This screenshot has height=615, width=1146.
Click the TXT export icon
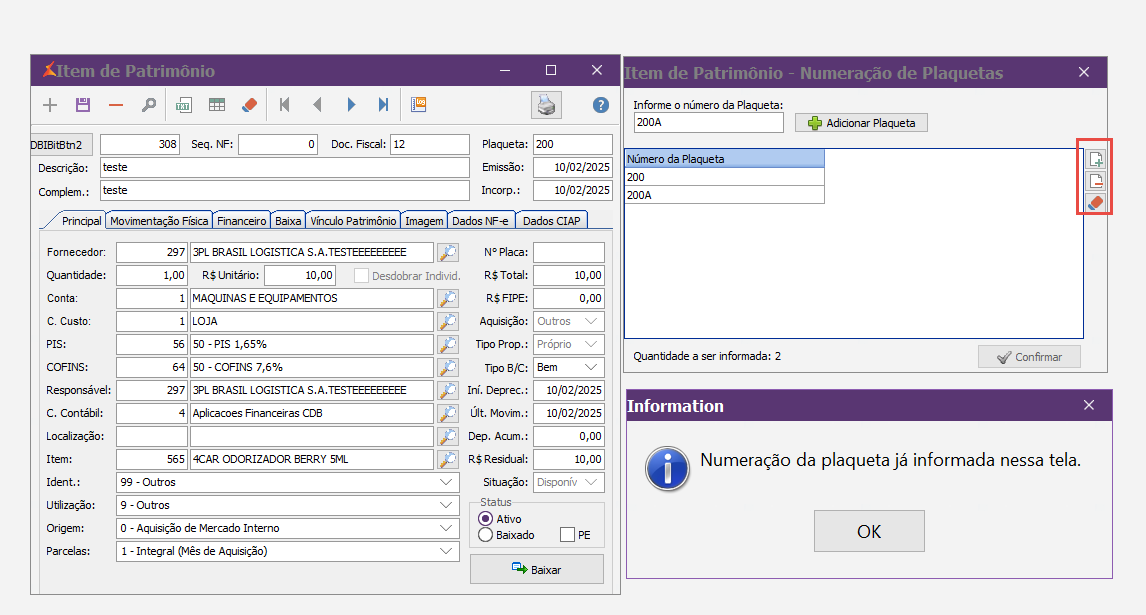tap(184, 105)
